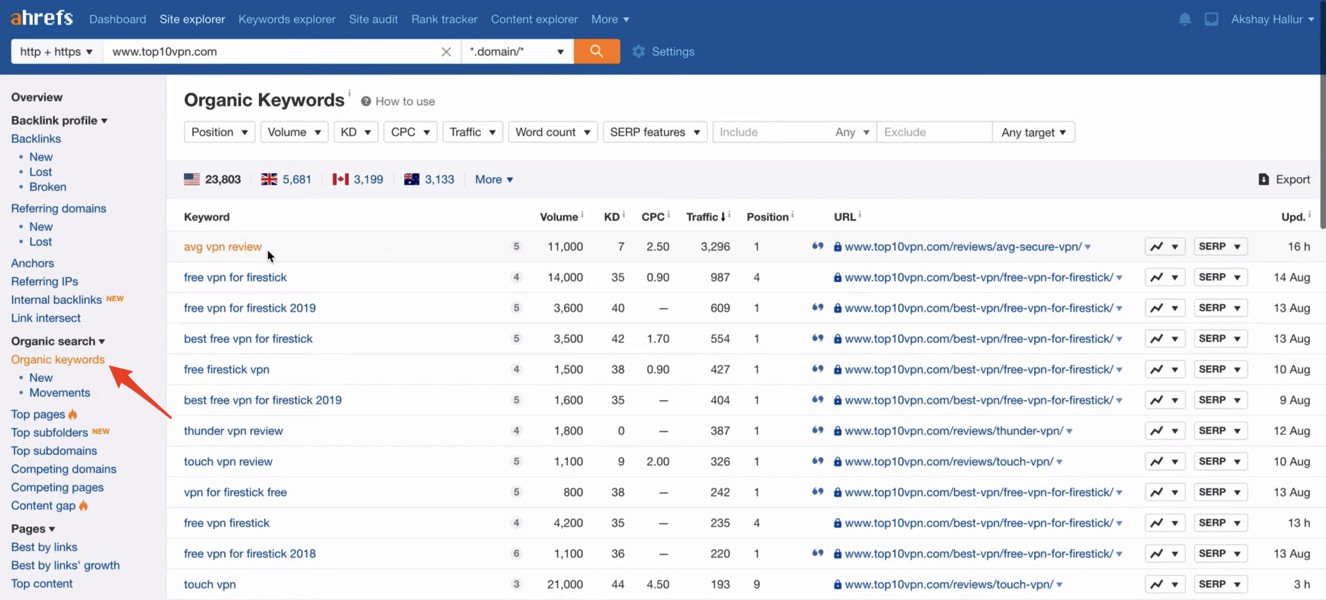Open Competing domains in sidebar

(63, 469)
